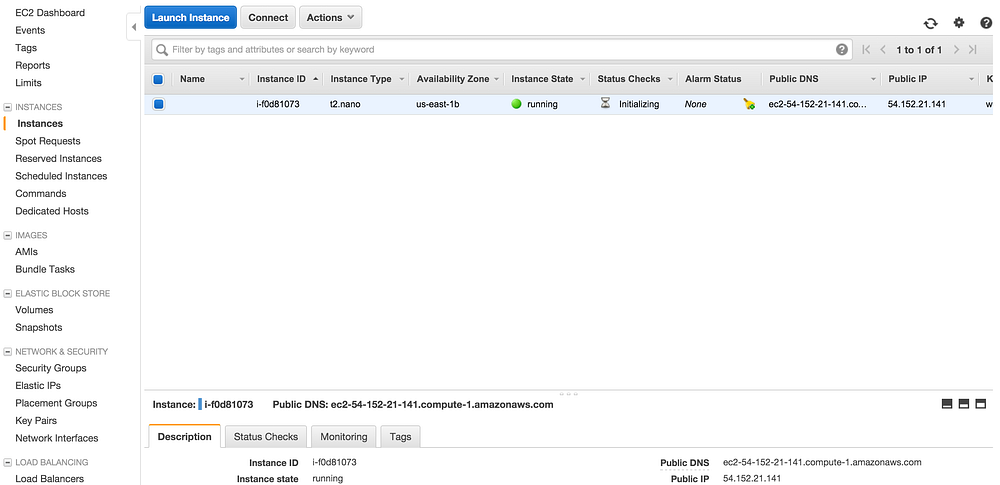Viewport: 1000px width, 485px height.
Task: Switch to the Status Checks tab
Action: coord(266,436)
